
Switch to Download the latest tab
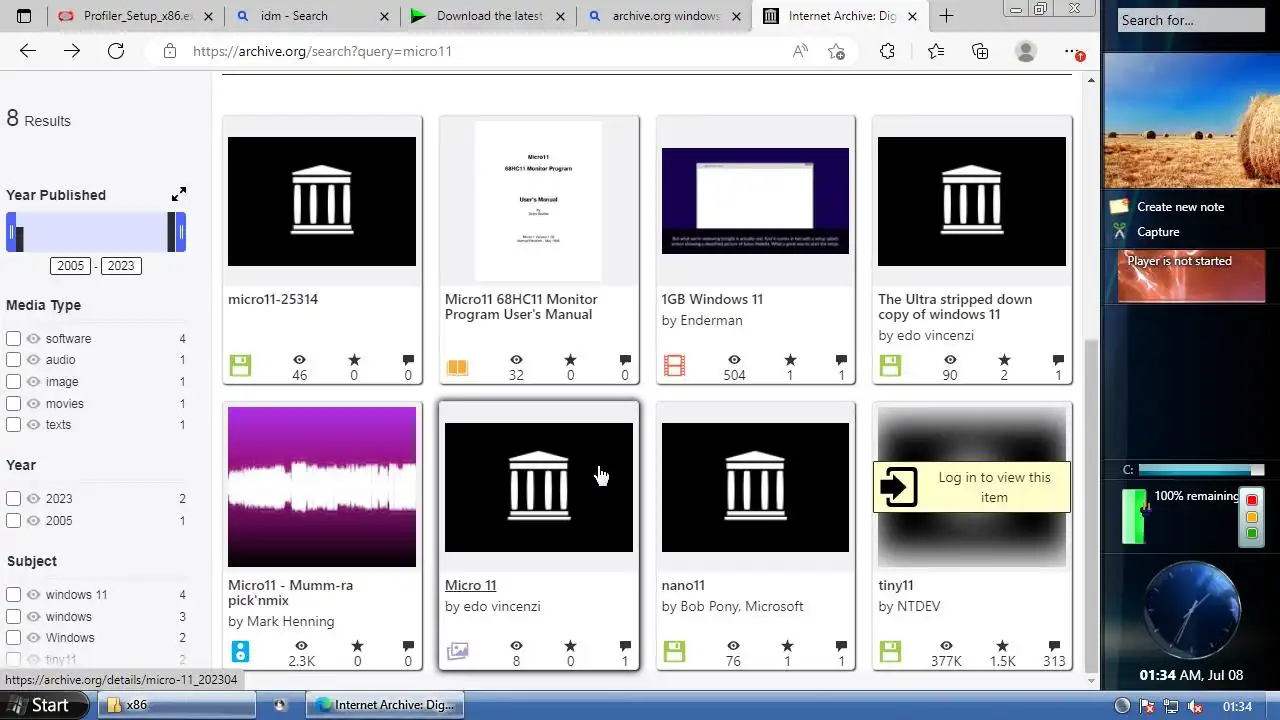pos(488,16)
